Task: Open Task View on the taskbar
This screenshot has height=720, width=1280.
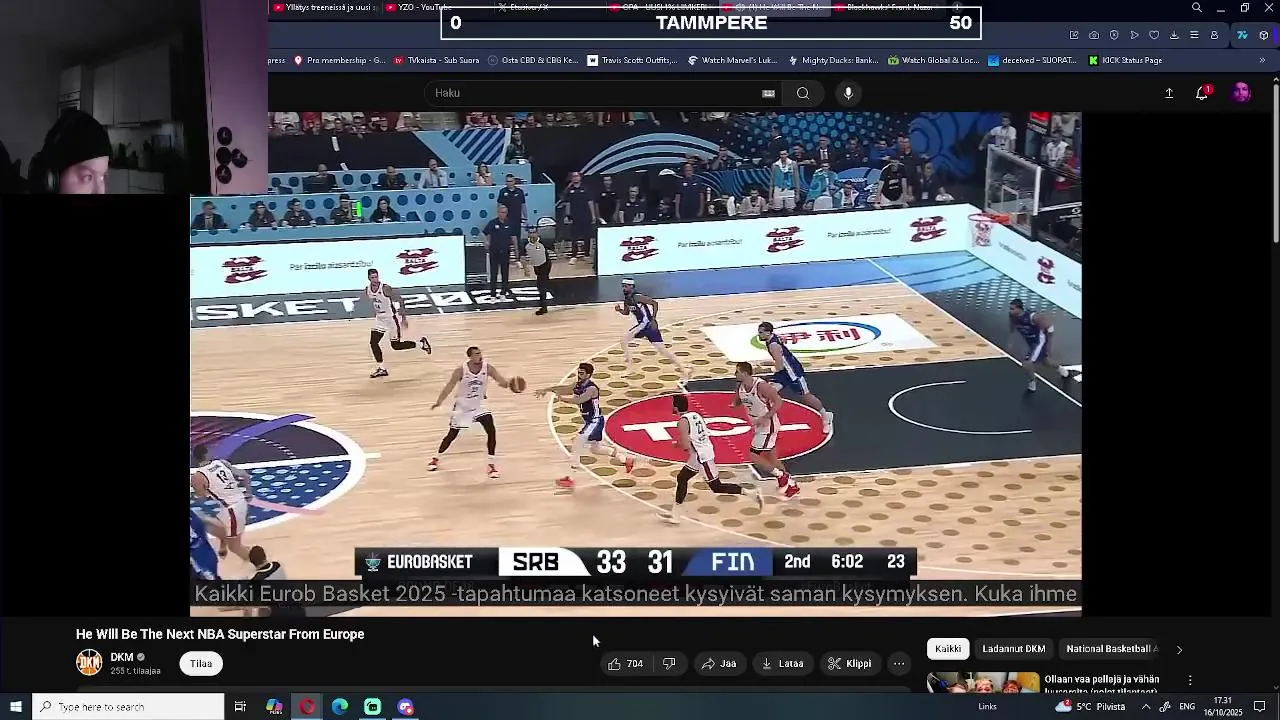Action: point(240,707)
